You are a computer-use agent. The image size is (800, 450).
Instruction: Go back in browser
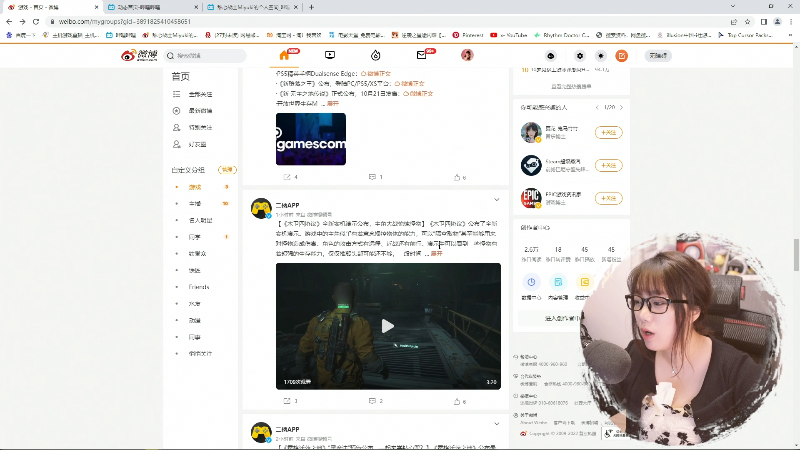(9, 21)
